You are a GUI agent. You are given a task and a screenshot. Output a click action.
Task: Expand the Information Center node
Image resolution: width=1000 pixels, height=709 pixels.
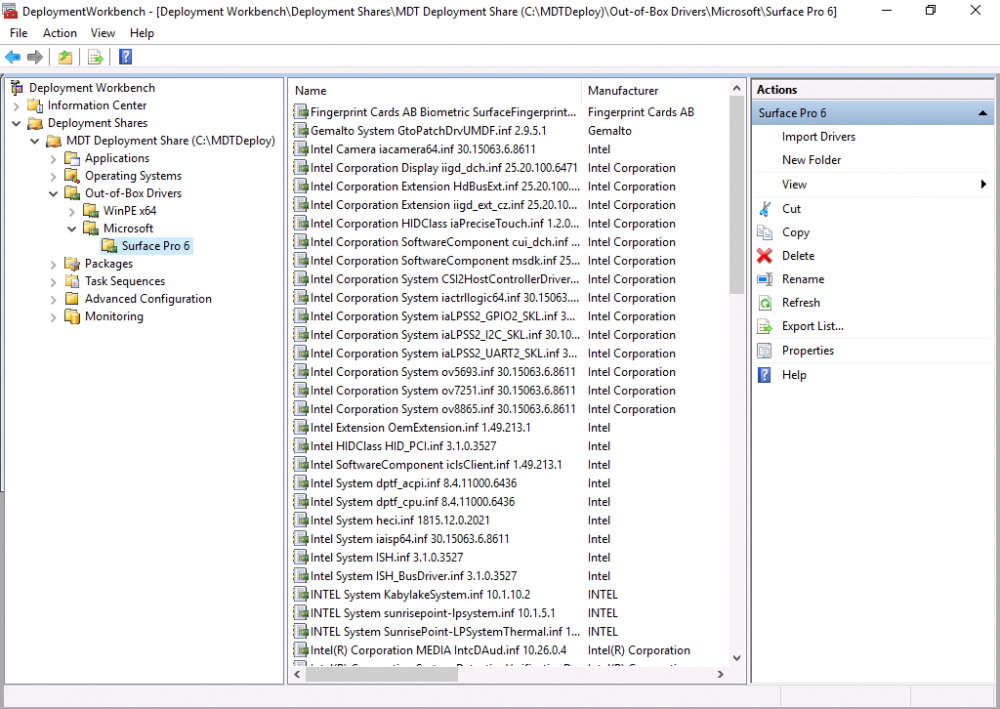coord(17,106)
